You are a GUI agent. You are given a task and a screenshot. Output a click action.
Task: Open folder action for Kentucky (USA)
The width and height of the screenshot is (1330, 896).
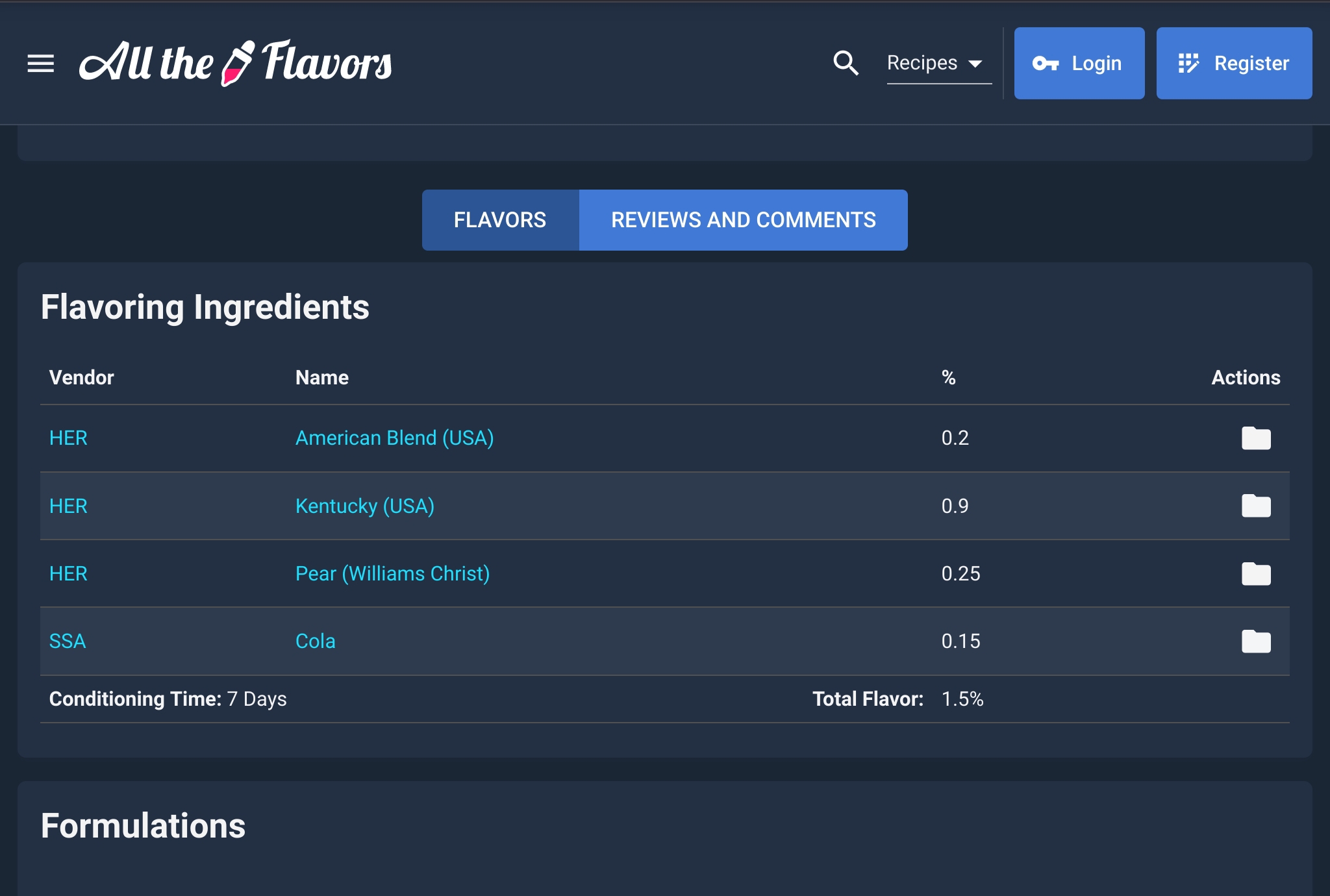1255,506
